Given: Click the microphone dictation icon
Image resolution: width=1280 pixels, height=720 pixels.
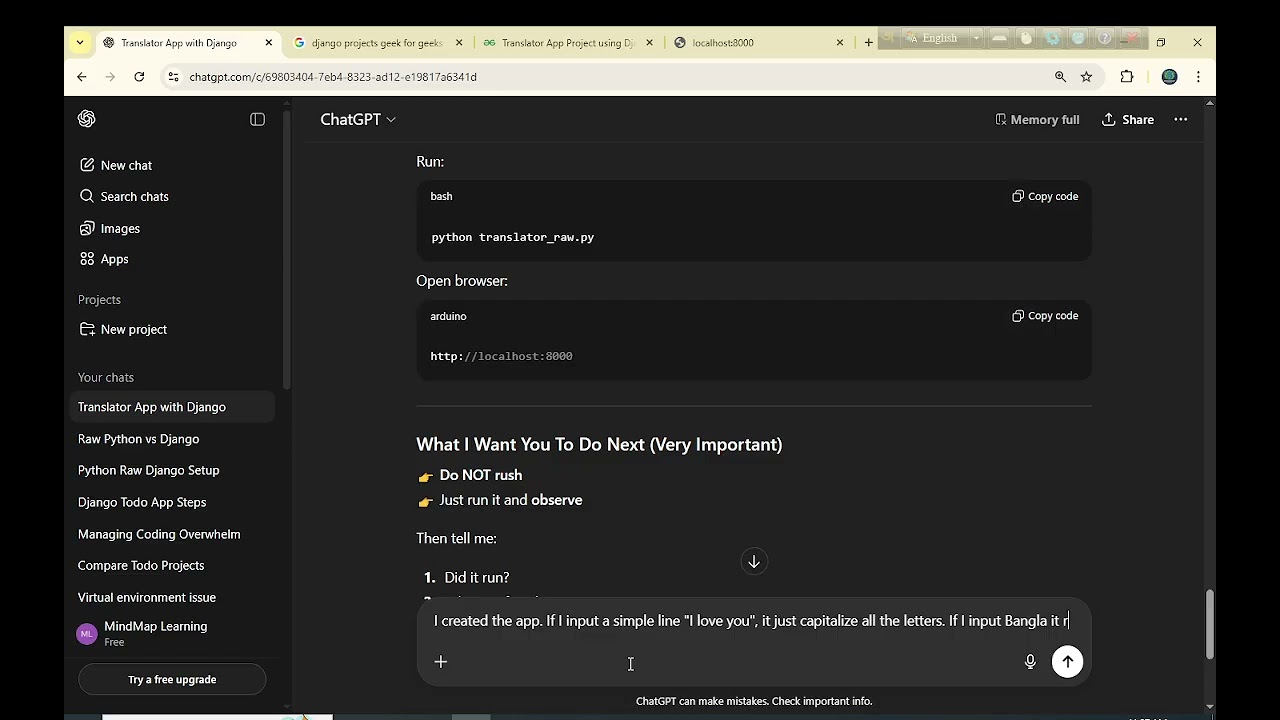Looking at the screenshot, I should (x=1030, y=661).
